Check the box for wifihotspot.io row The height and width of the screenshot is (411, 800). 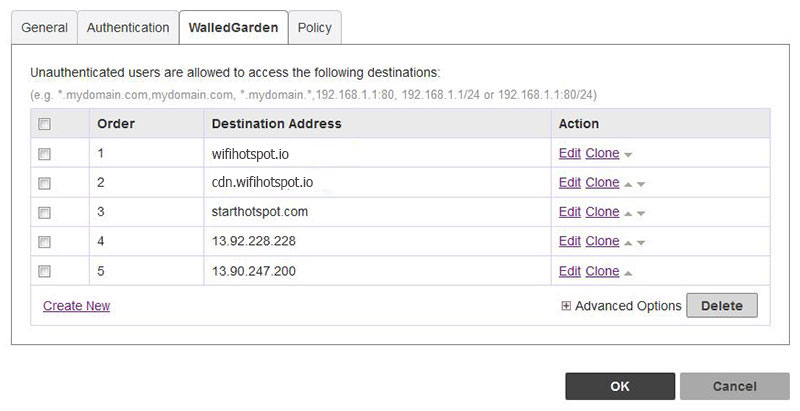[44, 154]
